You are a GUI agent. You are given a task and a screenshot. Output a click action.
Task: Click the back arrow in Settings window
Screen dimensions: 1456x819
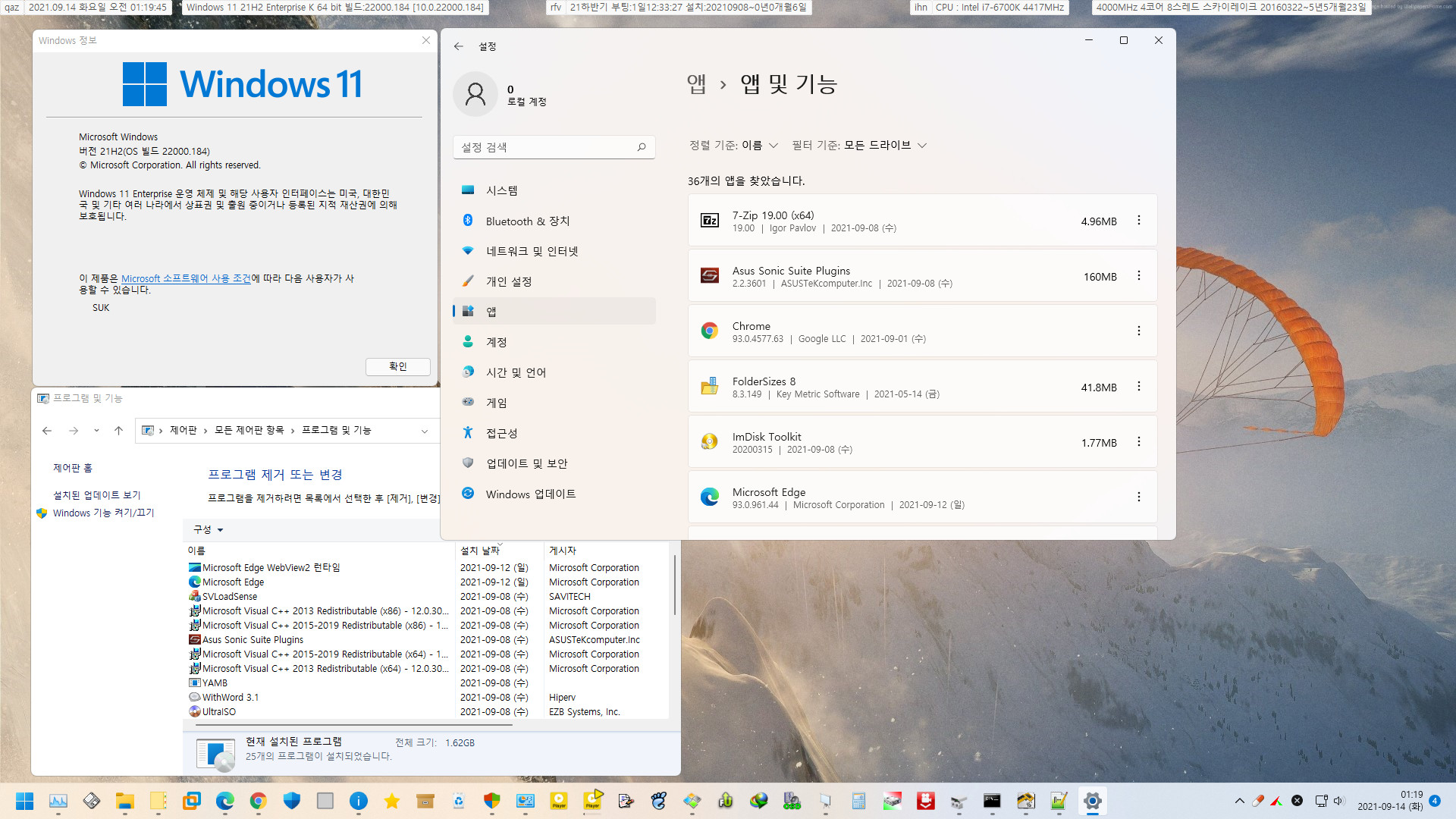coord(458,46)
